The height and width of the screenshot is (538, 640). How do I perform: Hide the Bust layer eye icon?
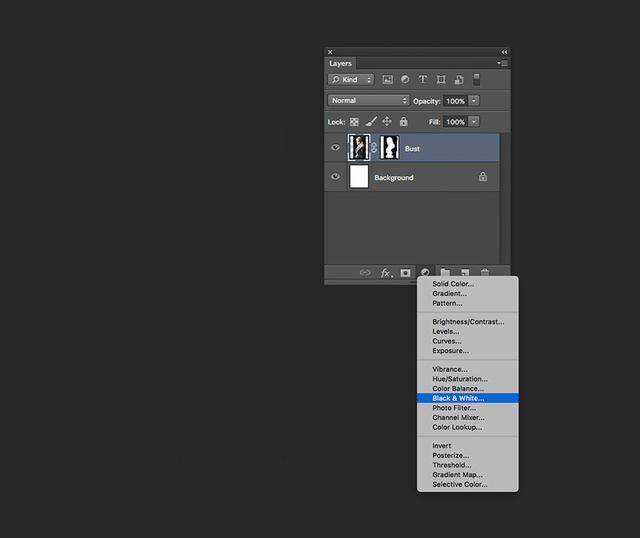[x=336, y=147]
